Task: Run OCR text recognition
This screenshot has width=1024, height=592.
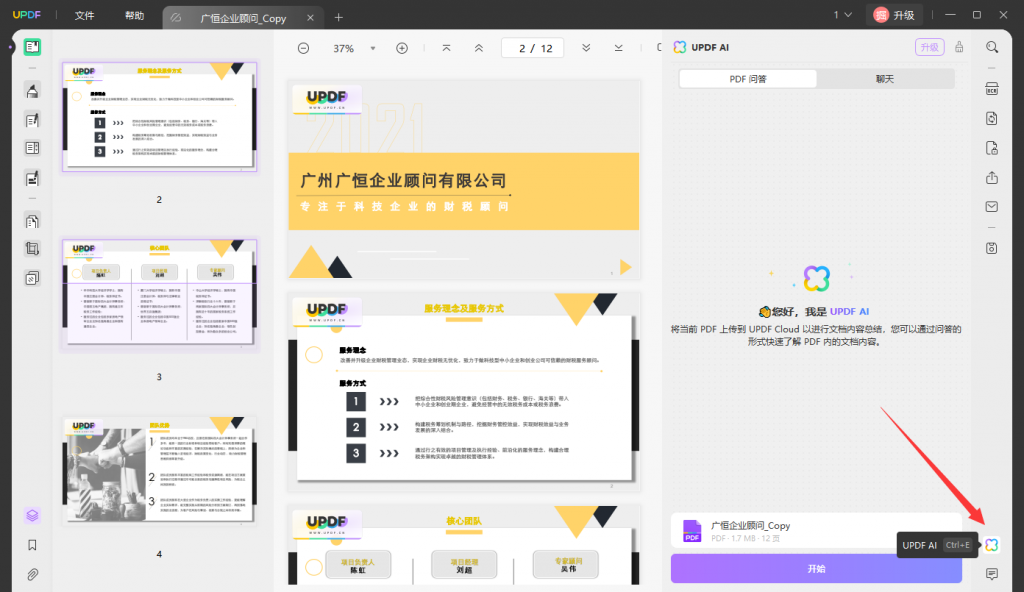Action: 991,90
